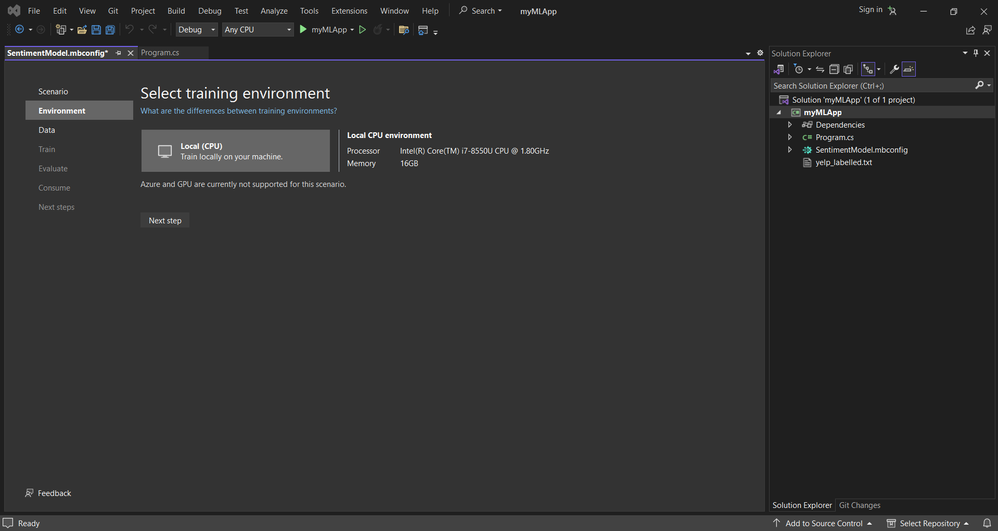The height and width of the screenshot is (531, 998).
Task: Open the myMLApp startup dropdown arrow
Action: click(x=352, y=30)
